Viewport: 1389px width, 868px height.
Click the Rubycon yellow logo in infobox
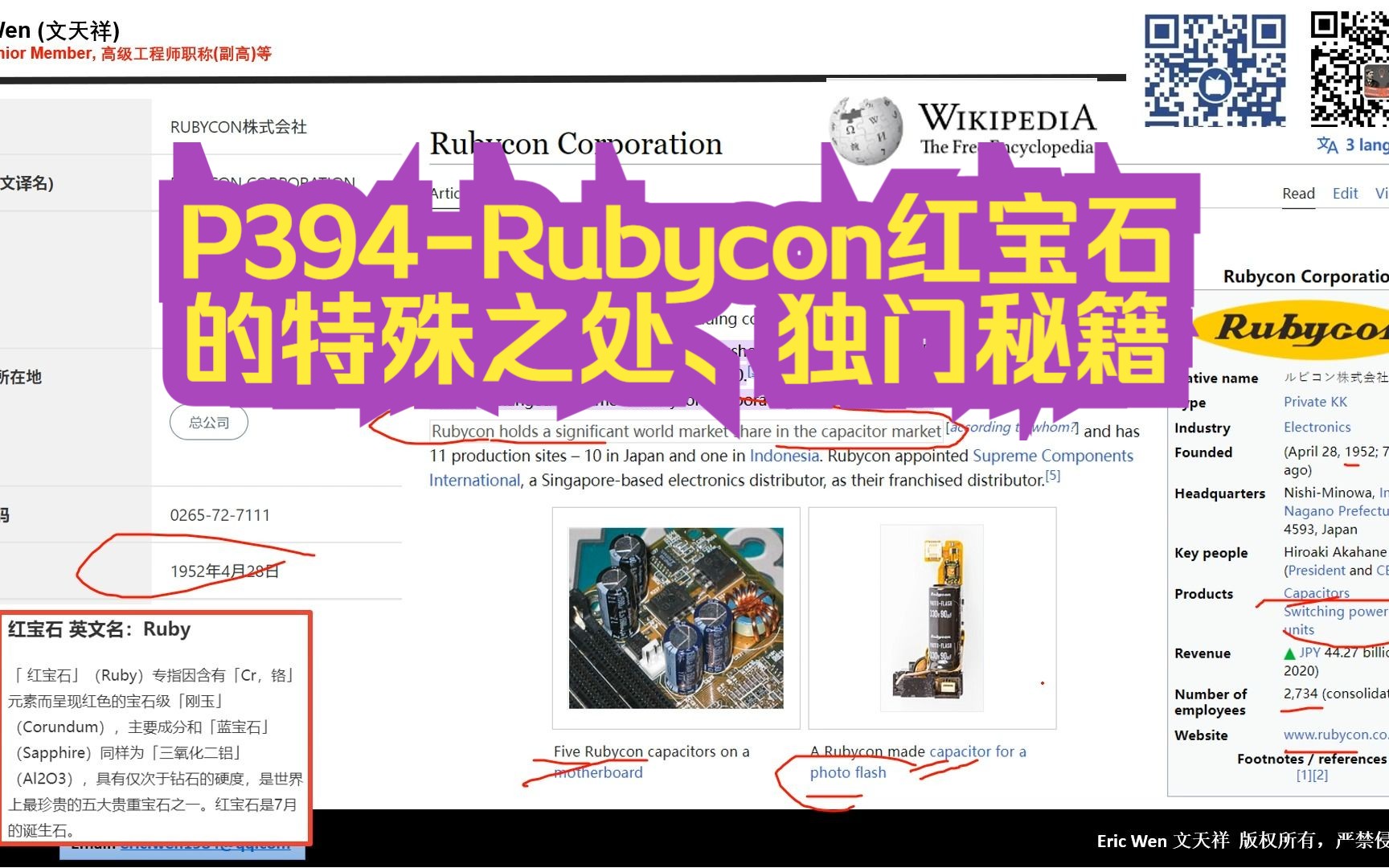[x=1292, y=330]
